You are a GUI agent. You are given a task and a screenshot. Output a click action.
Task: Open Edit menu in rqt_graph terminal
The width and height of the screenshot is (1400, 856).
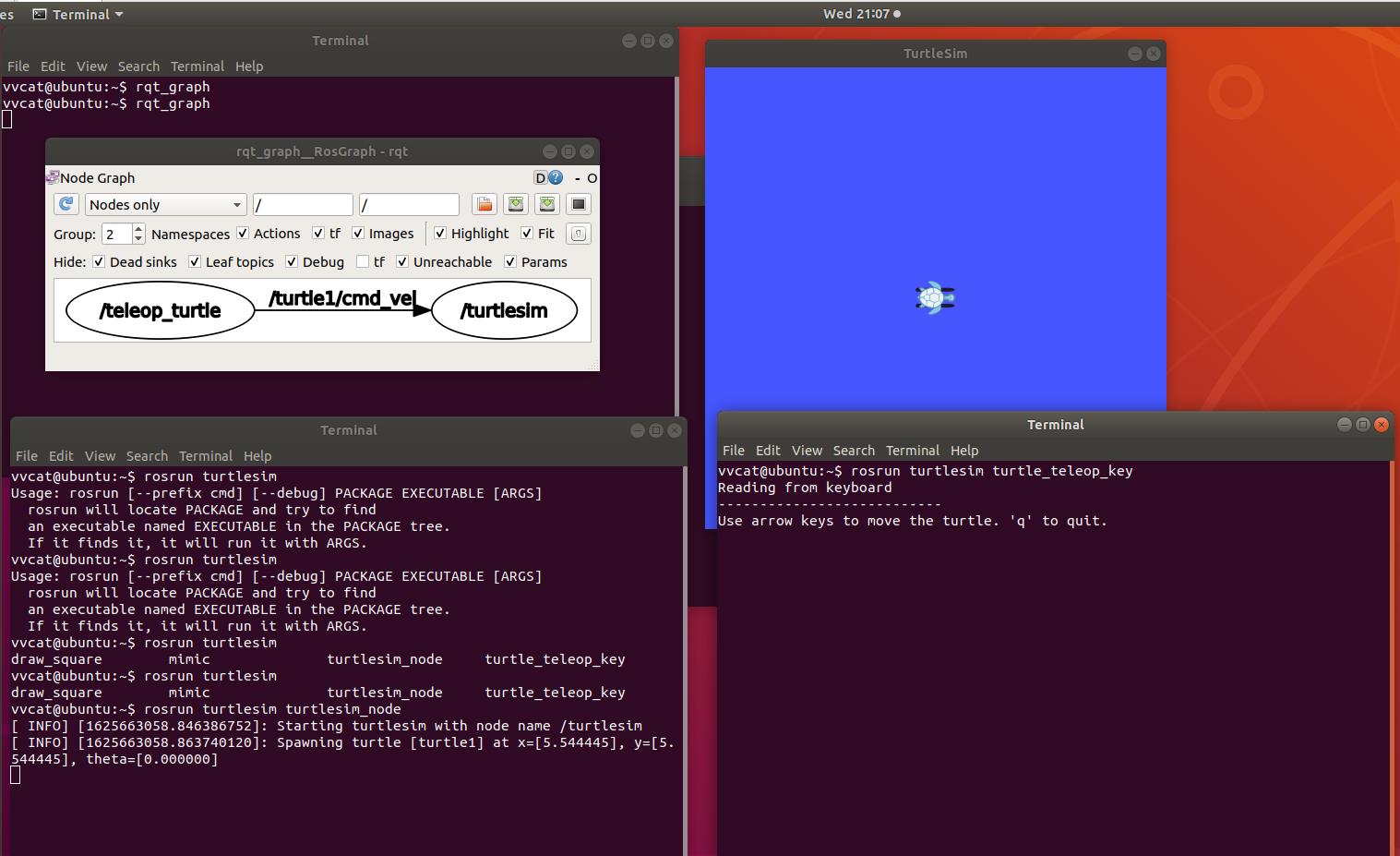point(53,66)
